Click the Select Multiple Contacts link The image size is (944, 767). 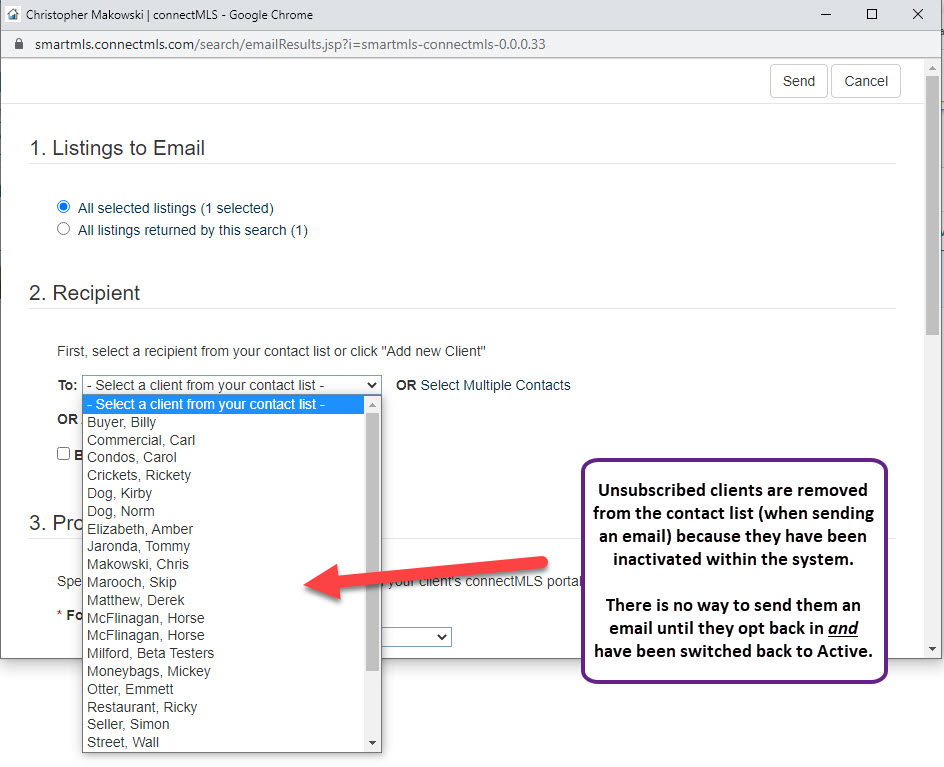click(x=495, y=385)
